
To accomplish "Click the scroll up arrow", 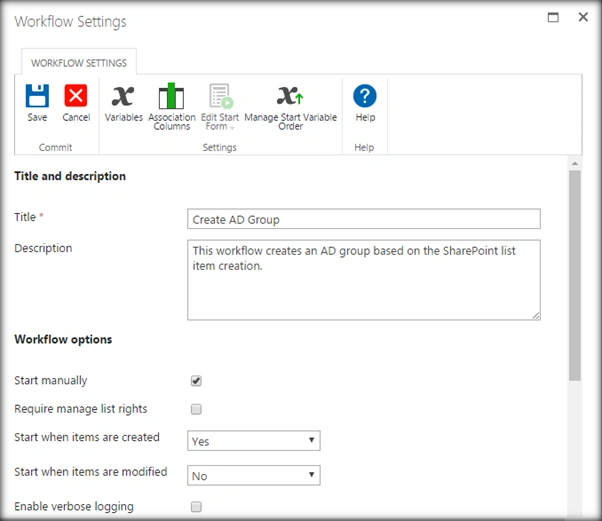I will [575, 164].
